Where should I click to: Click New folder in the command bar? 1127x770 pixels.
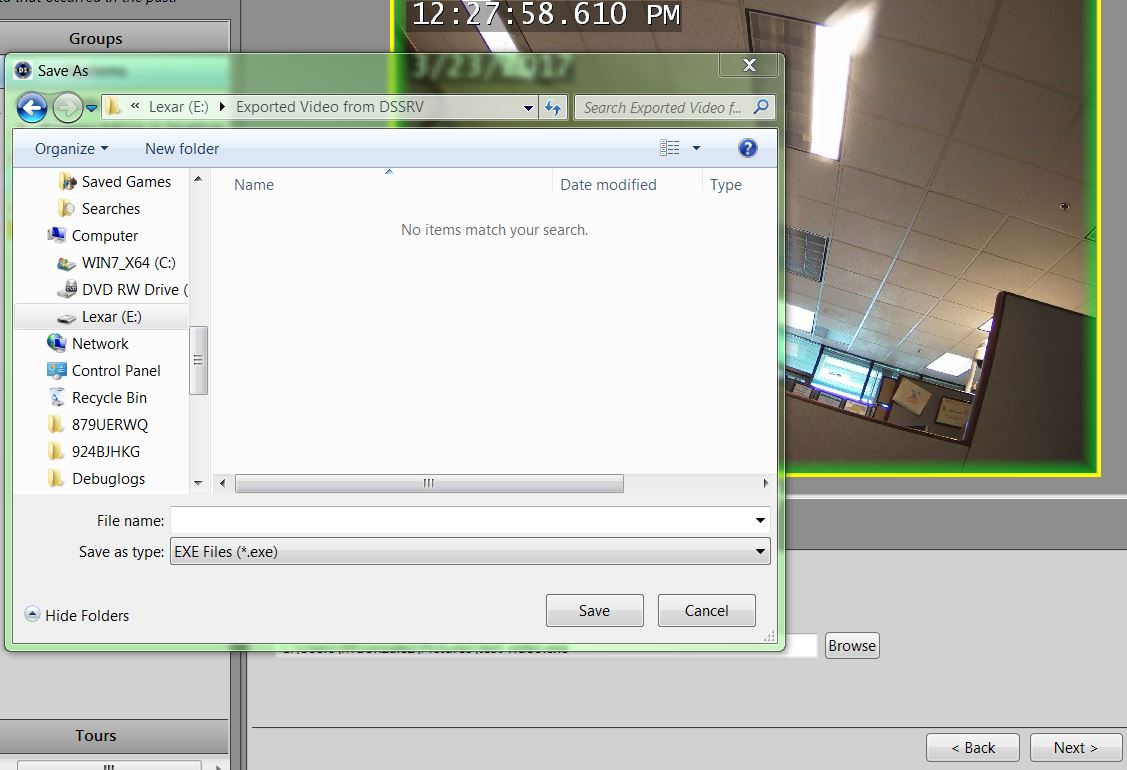(x=181, y=148)
